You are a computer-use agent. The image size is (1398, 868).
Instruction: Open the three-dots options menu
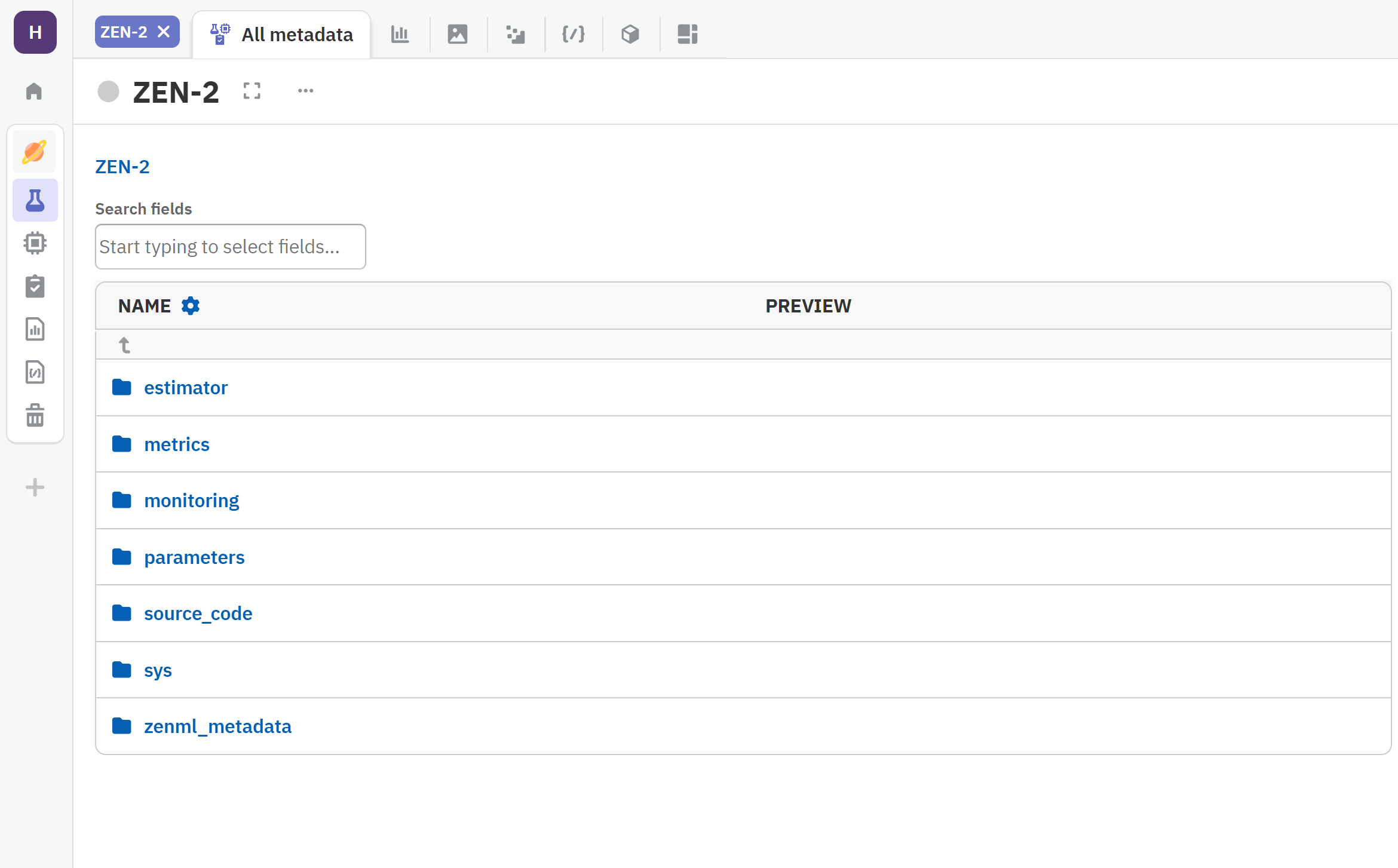tap(305, 91)
